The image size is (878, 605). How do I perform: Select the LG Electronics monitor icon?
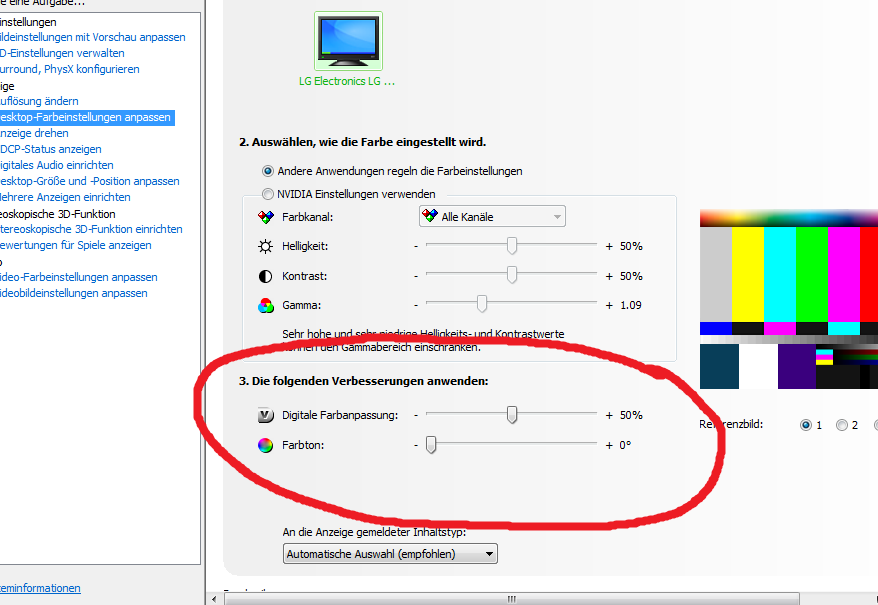[x=348, y=41]
